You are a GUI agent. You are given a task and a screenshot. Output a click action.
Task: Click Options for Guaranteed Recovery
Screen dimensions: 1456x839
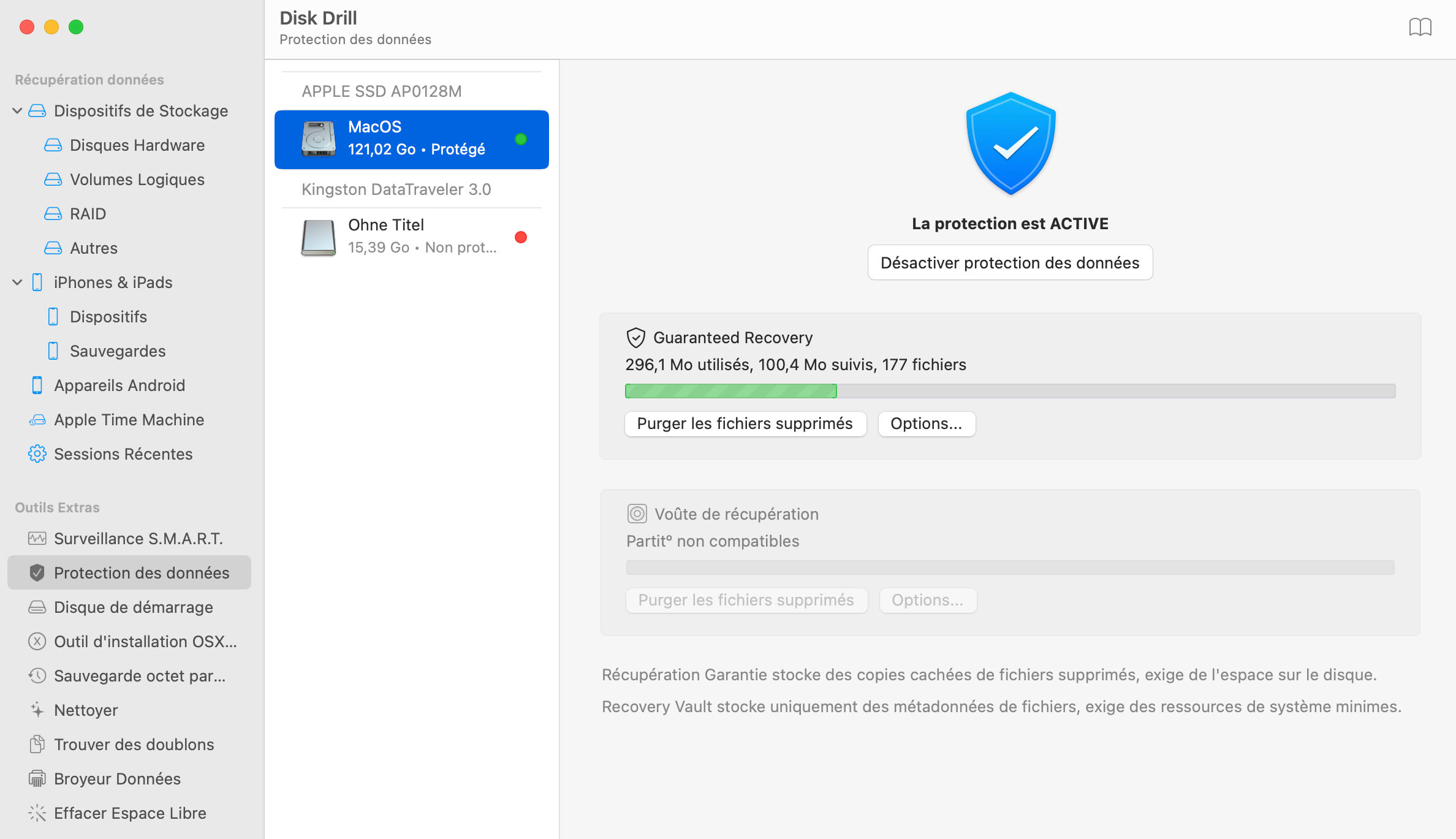(x=925, y=423)
